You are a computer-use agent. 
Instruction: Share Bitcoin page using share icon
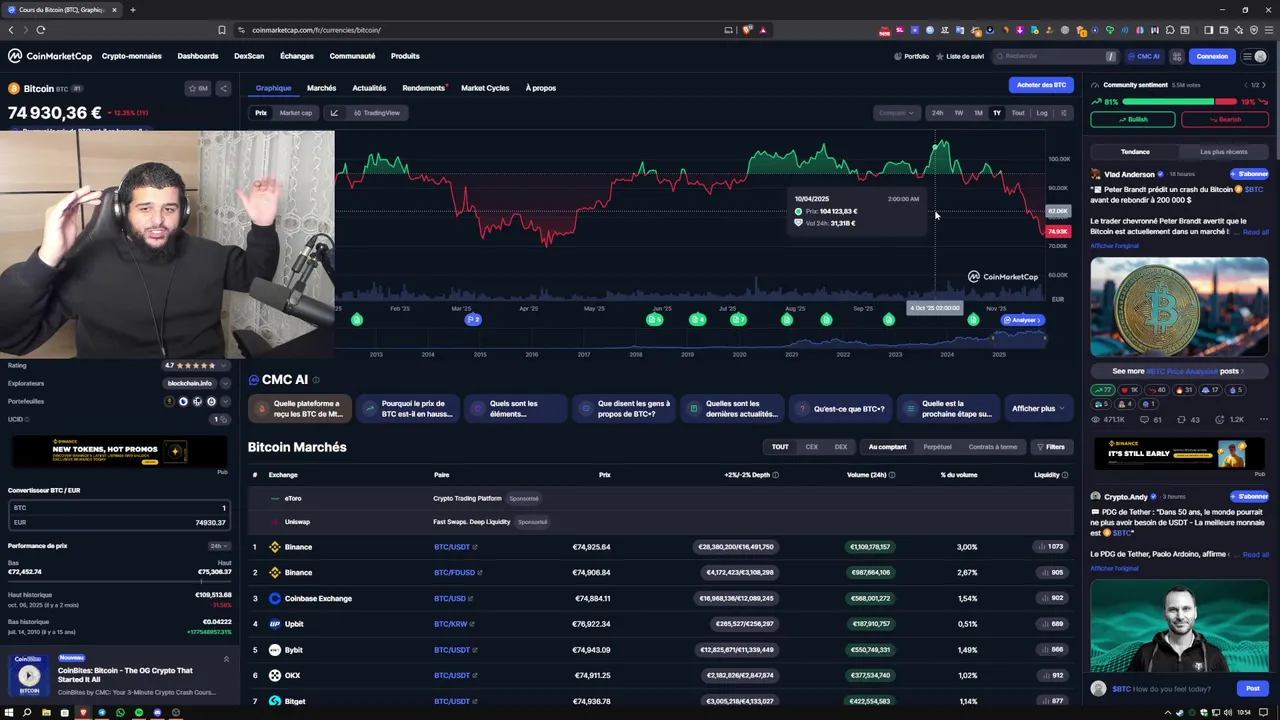tap(223, 88)
